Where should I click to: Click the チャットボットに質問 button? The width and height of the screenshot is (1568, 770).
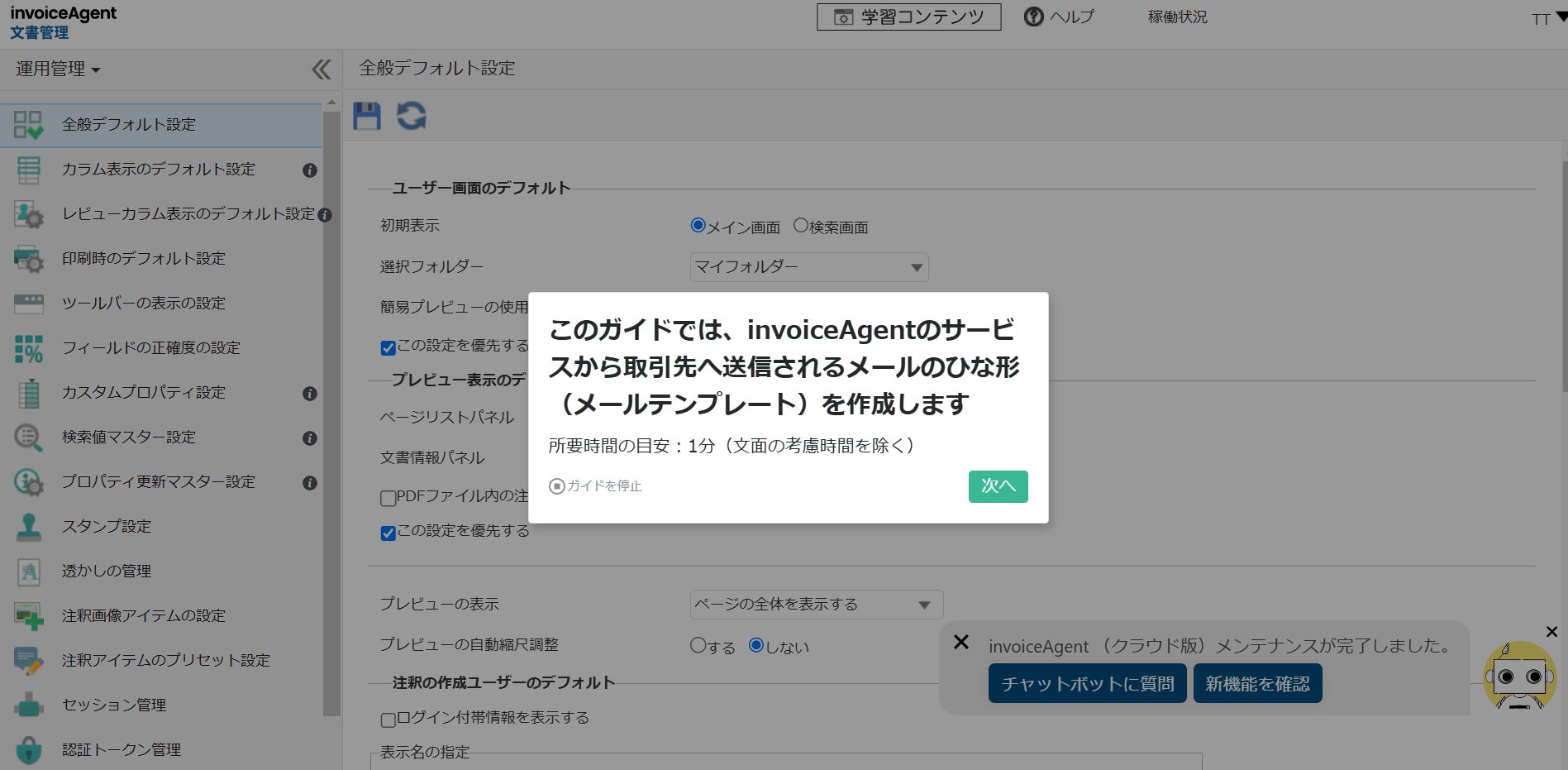pos(1087,684)
